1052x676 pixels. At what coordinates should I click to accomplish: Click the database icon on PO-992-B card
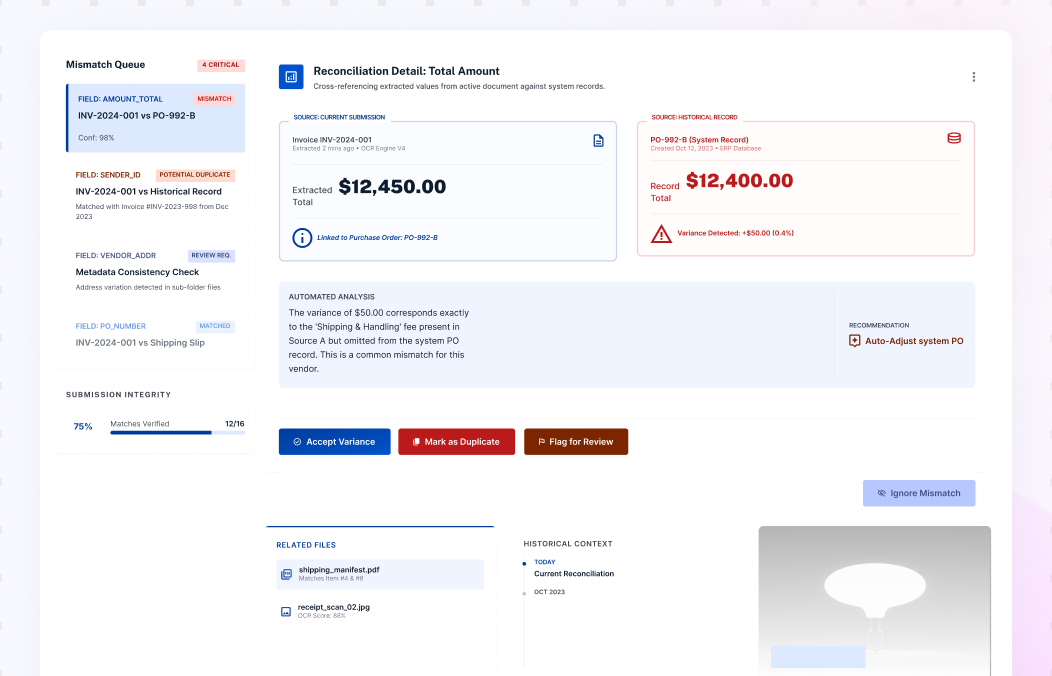(x=954, y=138)
